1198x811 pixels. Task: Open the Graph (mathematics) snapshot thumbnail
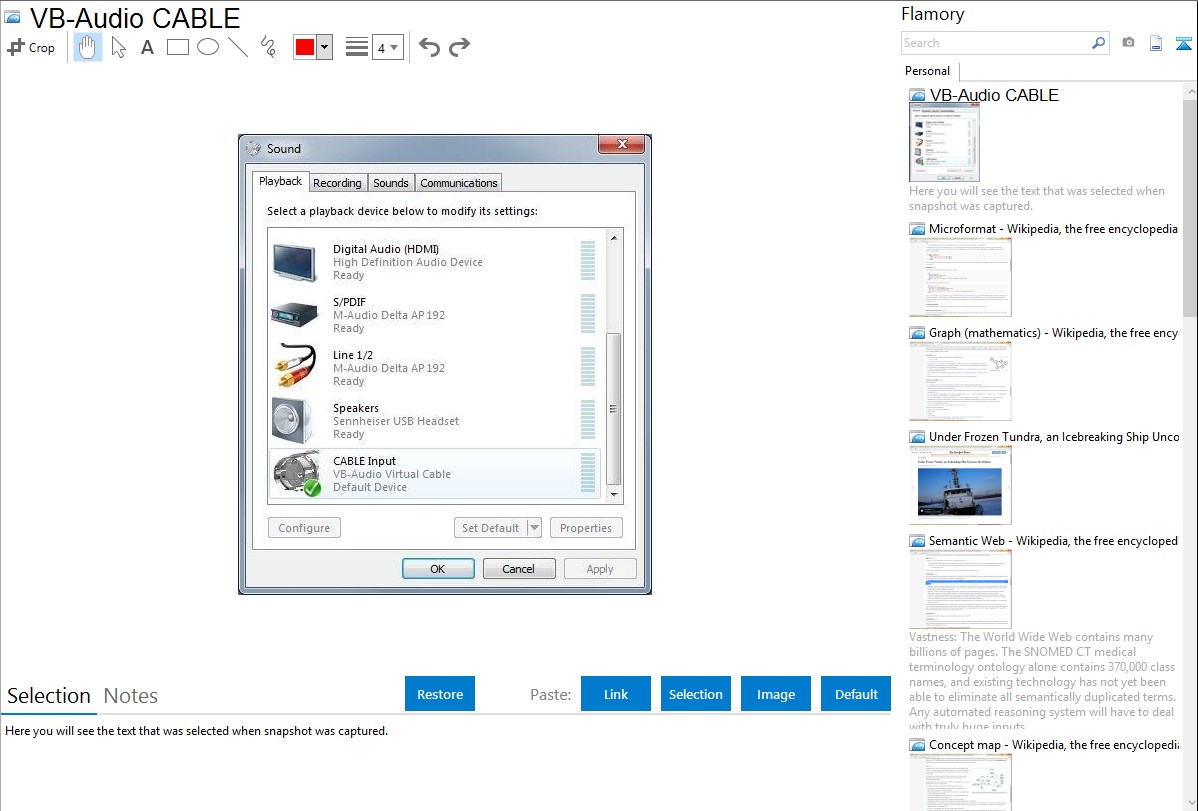[960, 381]
